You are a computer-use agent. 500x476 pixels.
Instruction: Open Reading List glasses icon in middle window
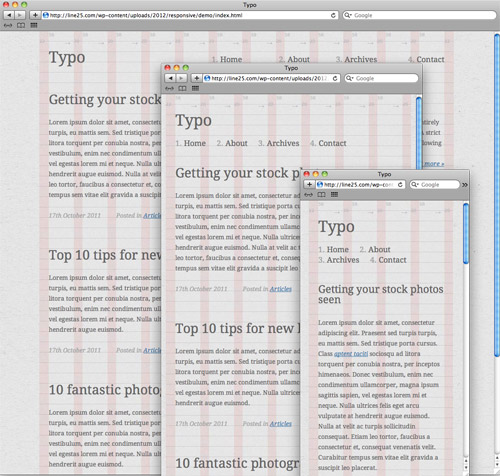point(169,88)
